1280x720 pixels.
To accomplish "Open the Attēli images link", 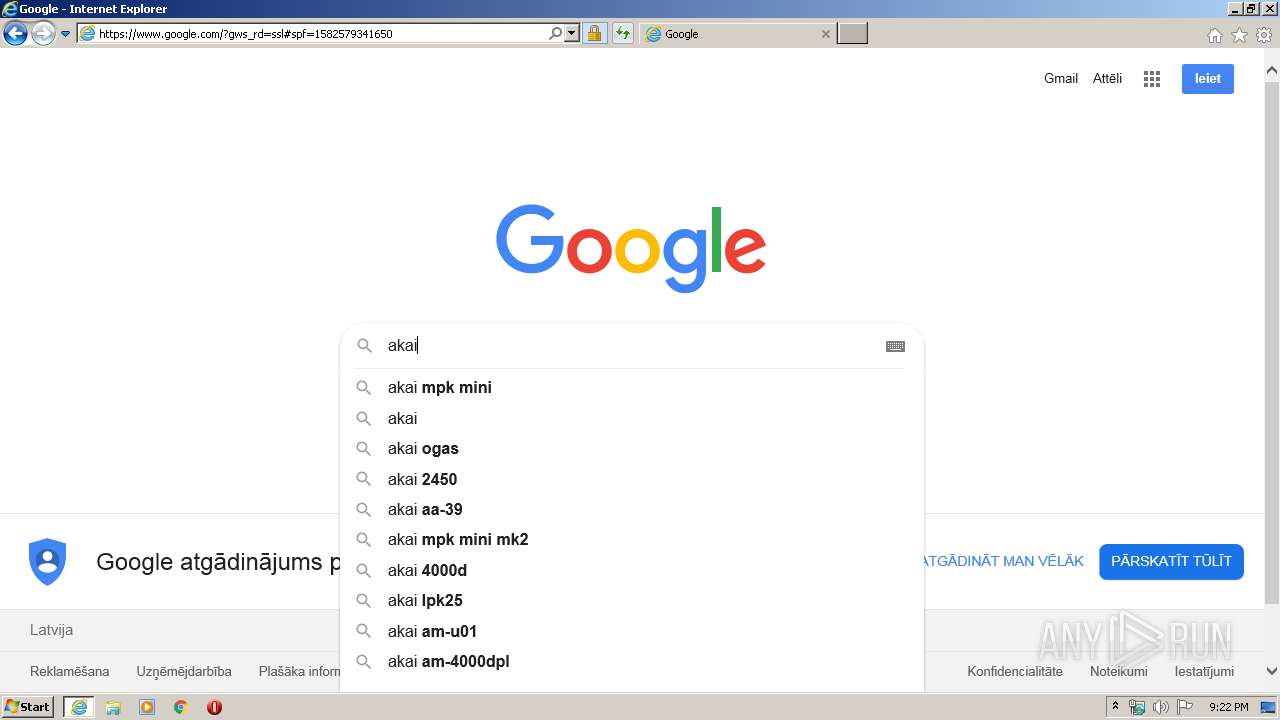I will click(x=1107, y=78).
